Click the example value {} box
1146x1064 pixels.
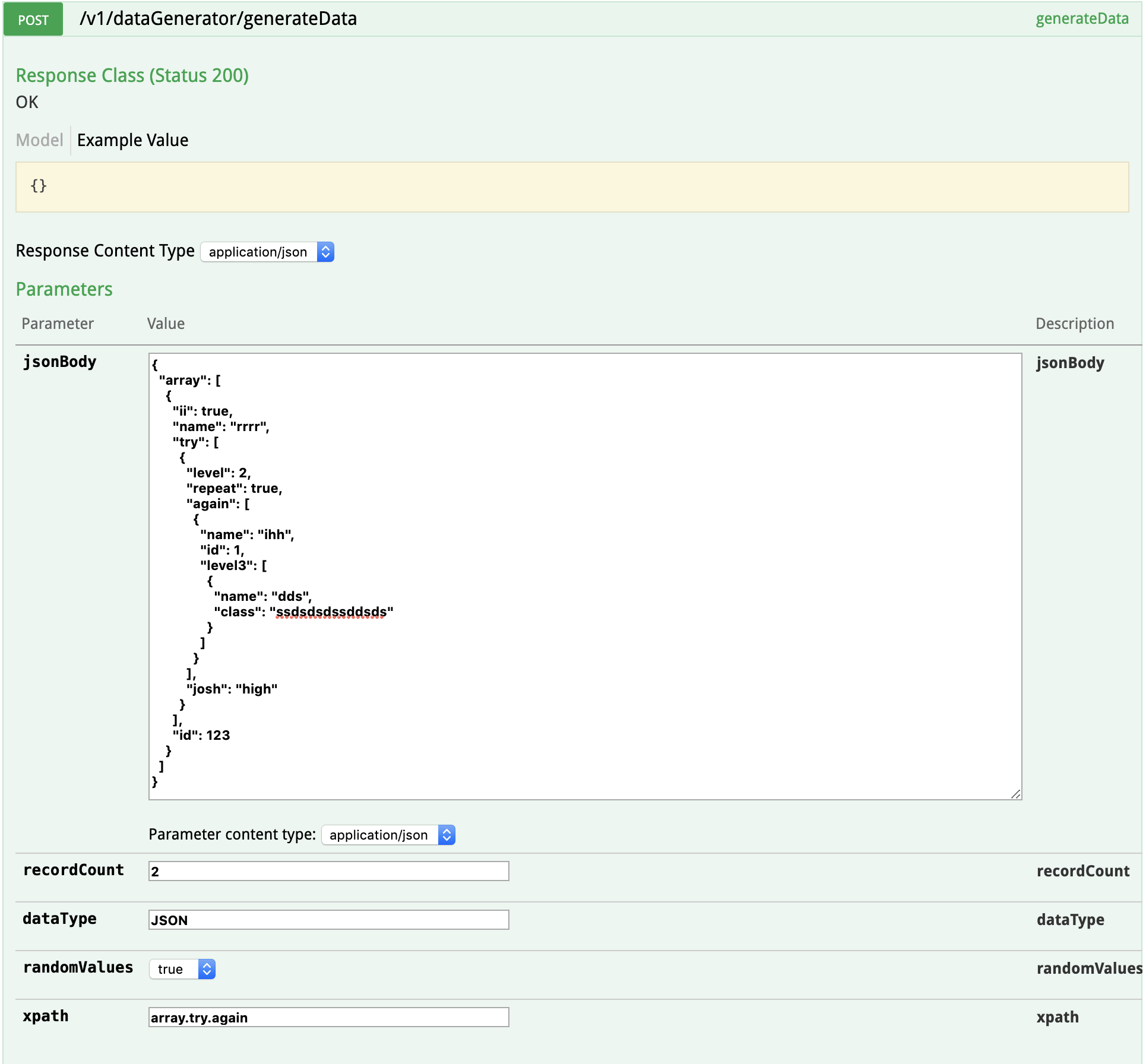click(572, 187)
